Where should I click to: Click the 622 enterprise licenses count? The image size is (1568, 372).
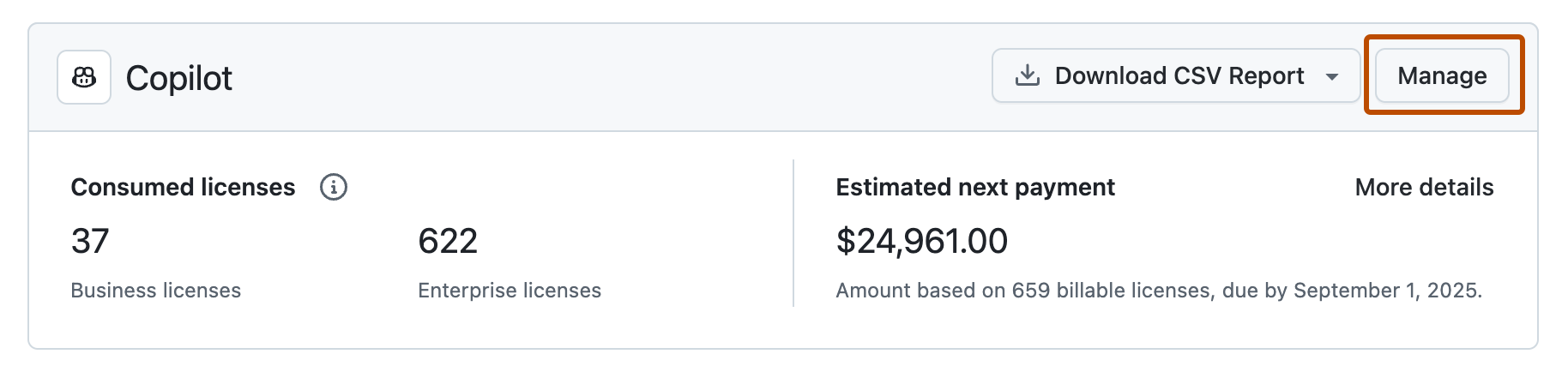[447, 241]
